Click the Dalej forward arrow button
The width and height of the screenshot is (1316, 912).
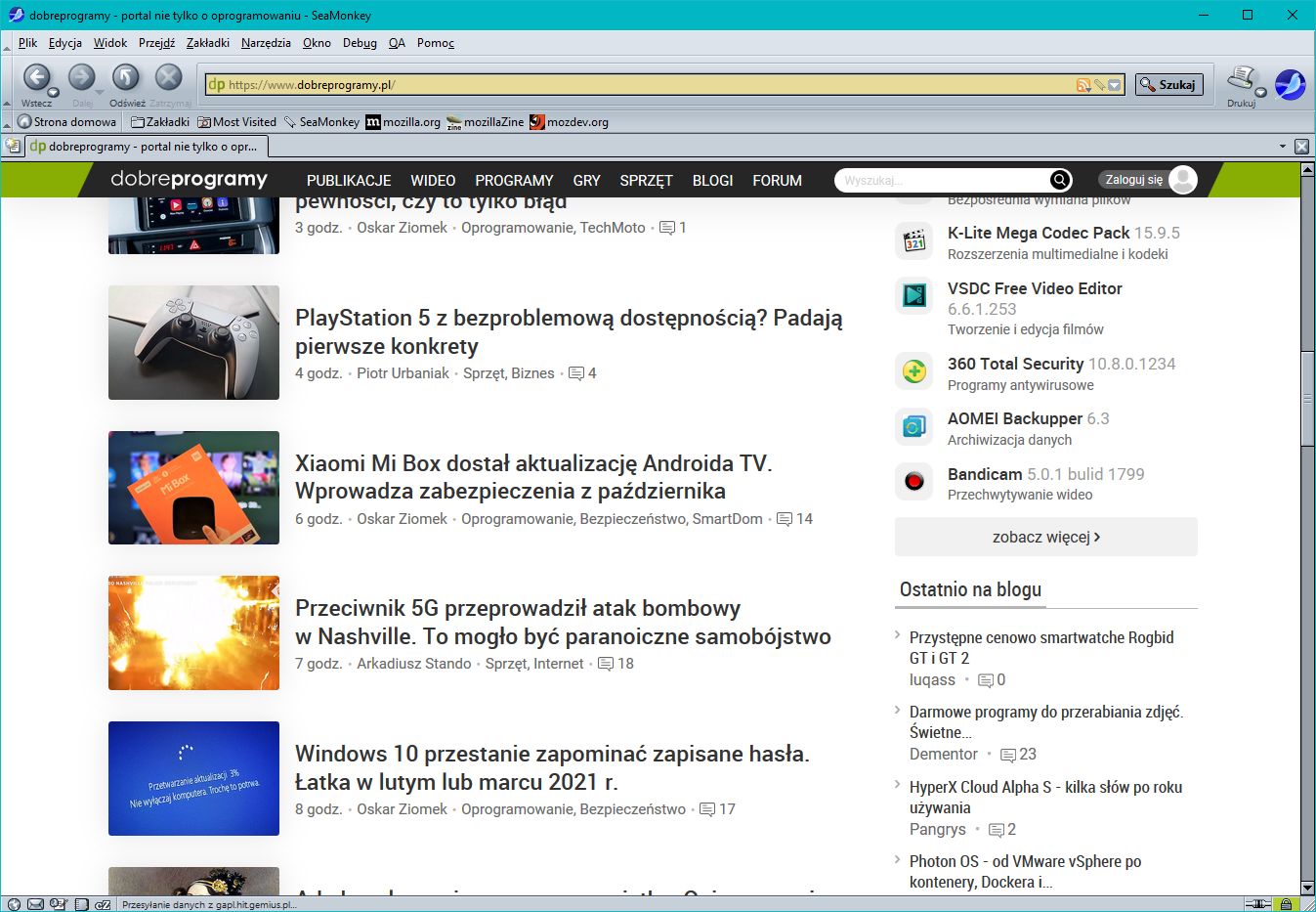point(81,77)
